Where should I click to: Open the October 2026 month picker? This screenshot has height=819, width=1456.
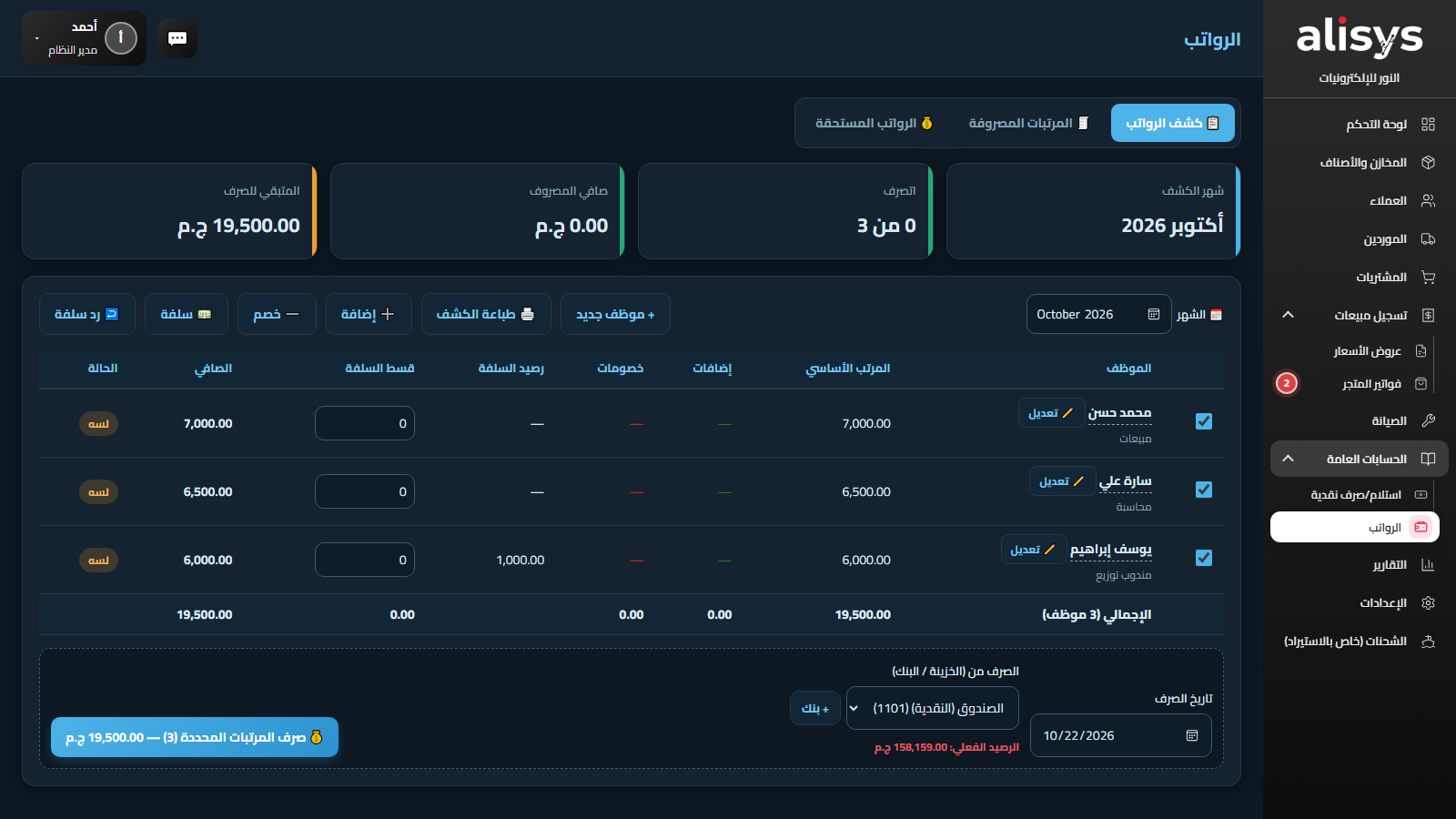1098,314
